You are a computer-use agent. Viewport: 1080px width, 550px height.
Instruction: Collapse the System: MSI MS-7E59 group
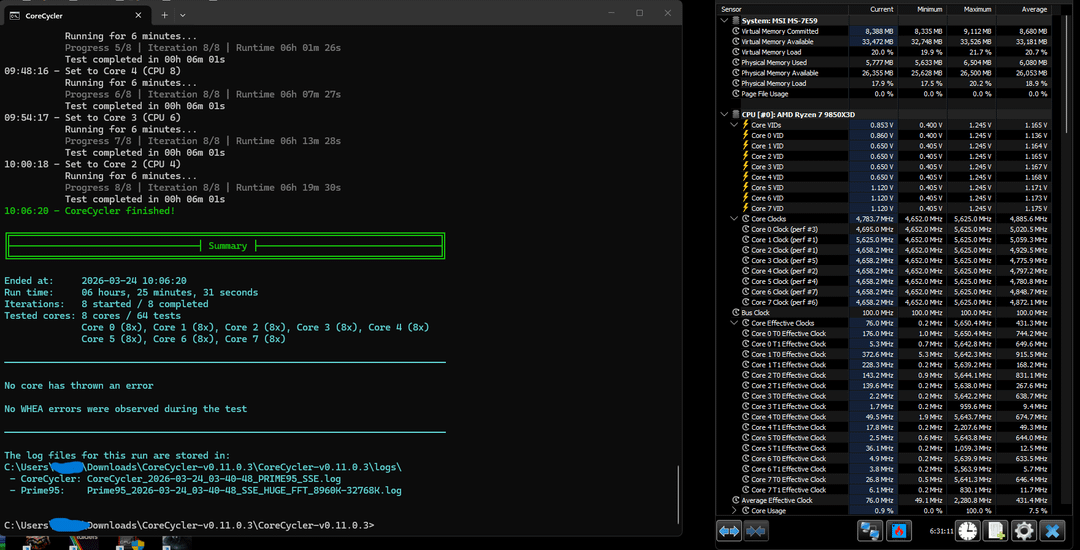pyautogui.click(x=726, y=21)
